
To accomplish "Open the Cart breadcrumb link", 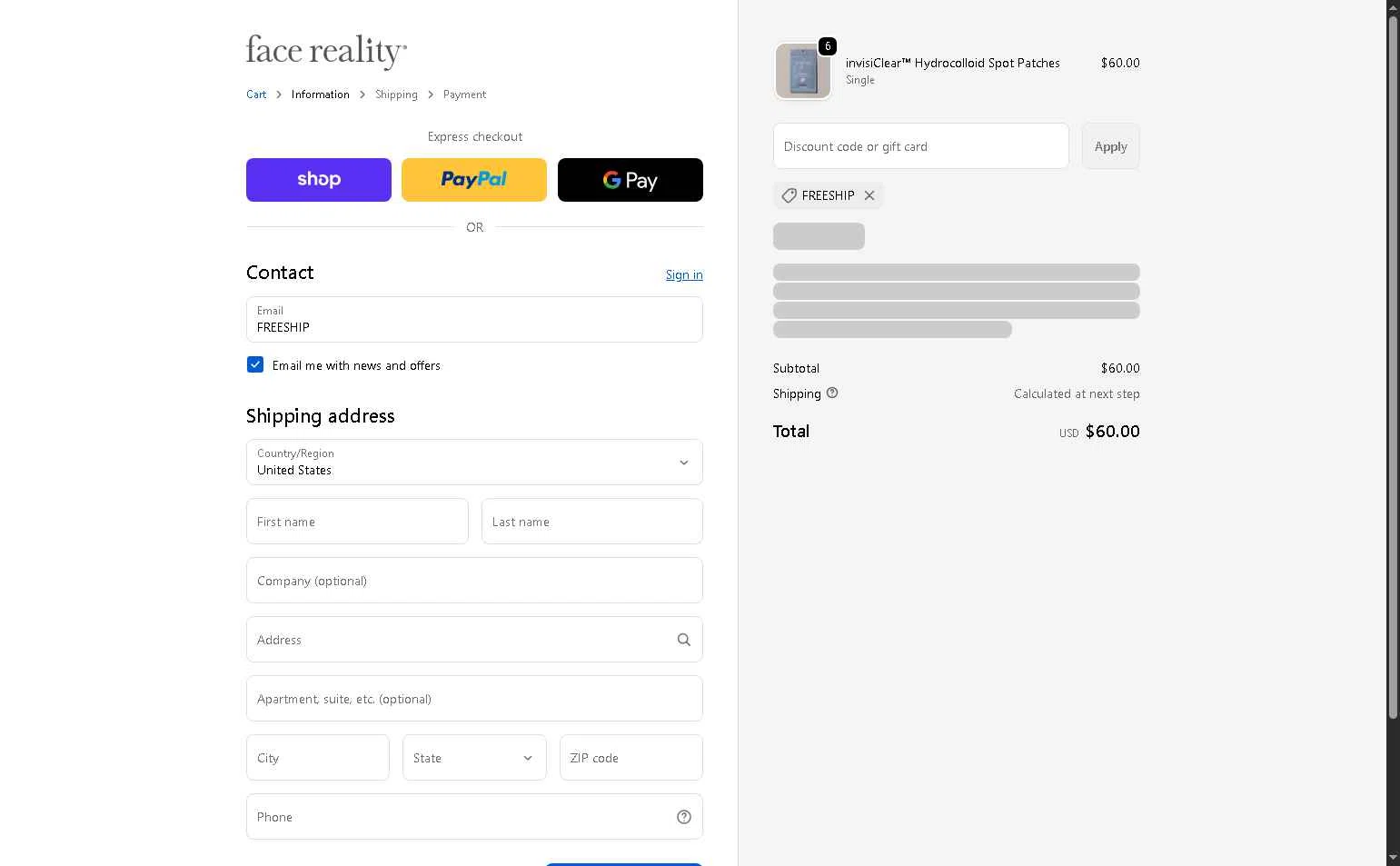I will (256, 95).
